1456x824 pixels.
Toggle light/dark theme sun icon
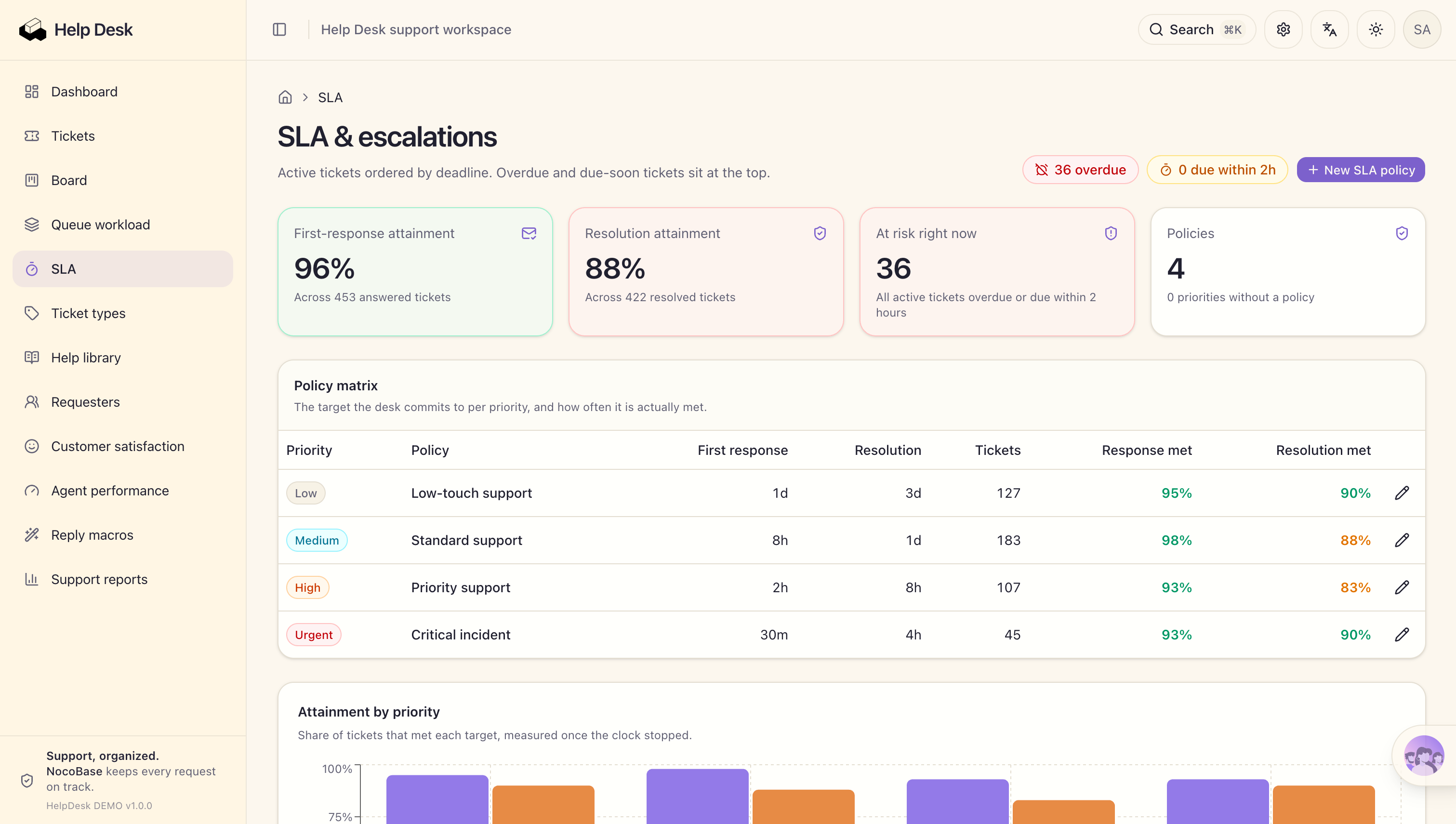tap(1376, 29)
